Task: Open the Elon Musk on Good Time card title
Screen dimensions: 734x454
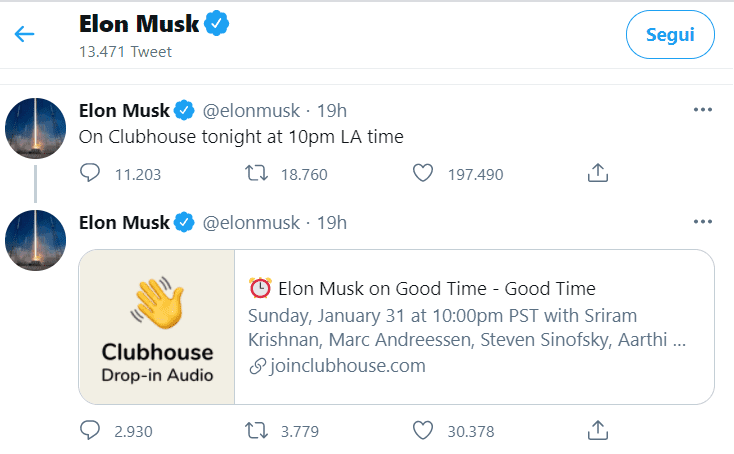Action: pos(423,289)
